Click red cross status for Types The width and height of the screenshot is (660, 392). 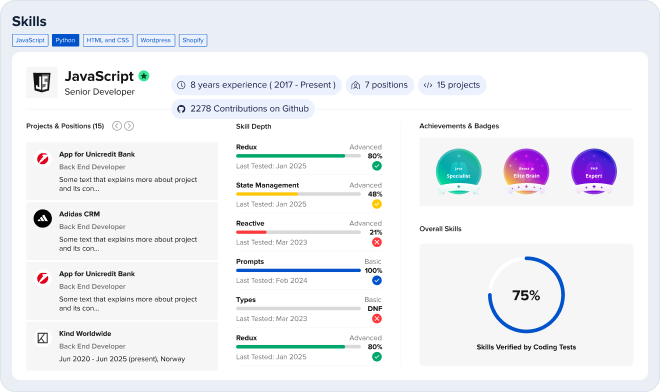pyautogui.click(x=377, y=319)
